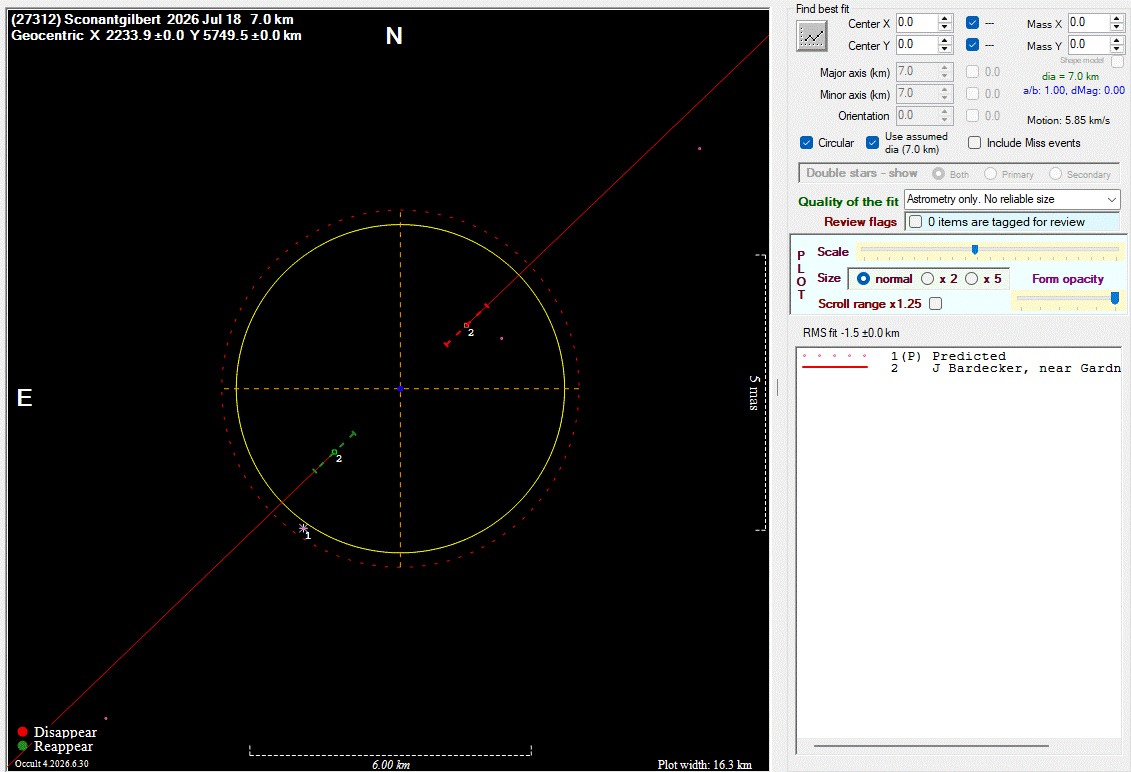This screenshot has width=1131, height=772.
Task: Click the observer list horizontal scrollbar
Action: (x=931, y=746)
